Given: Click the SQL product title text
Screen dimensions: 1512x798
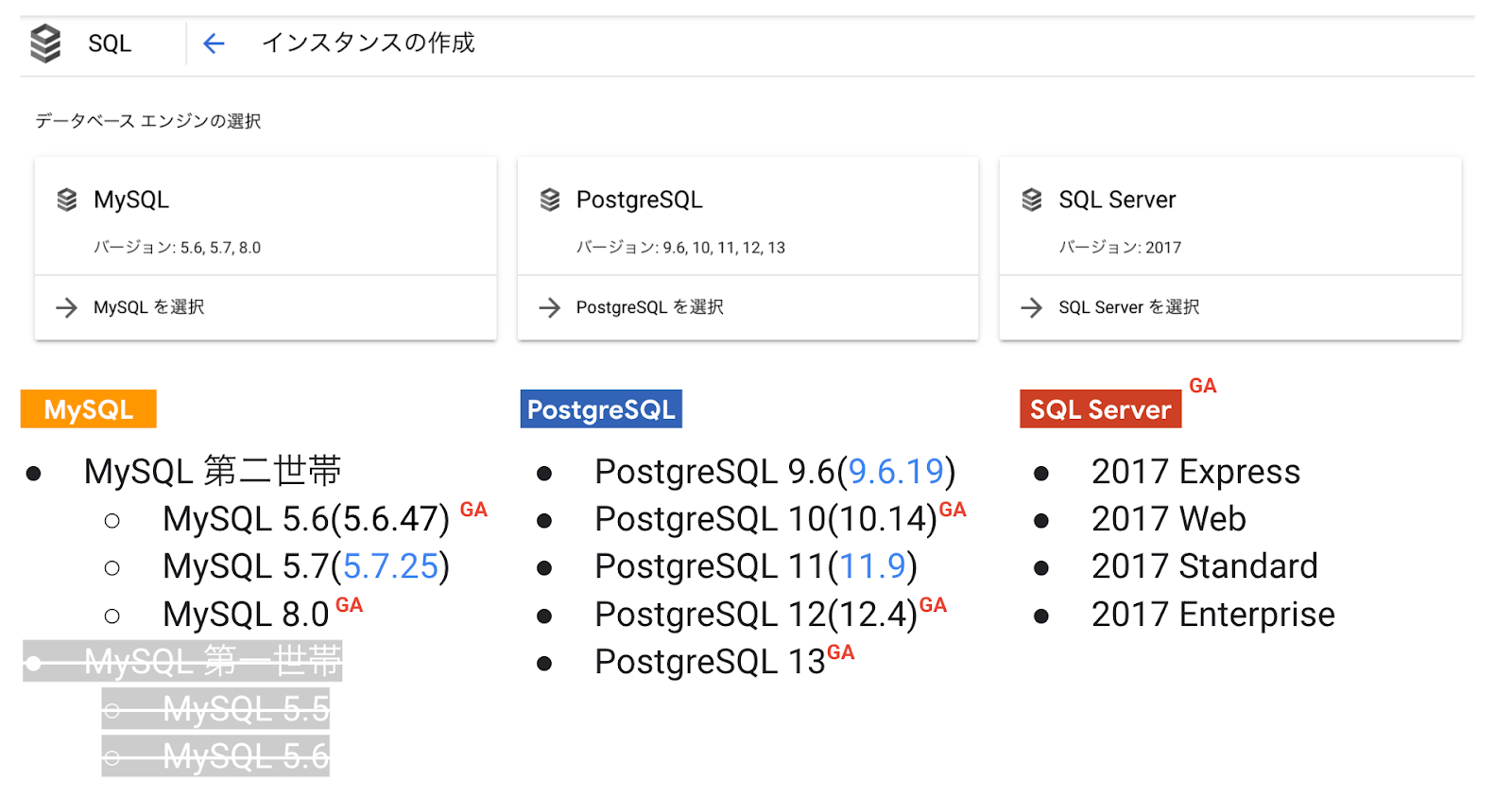Looking at the screenshot, I should click(110, 43).
